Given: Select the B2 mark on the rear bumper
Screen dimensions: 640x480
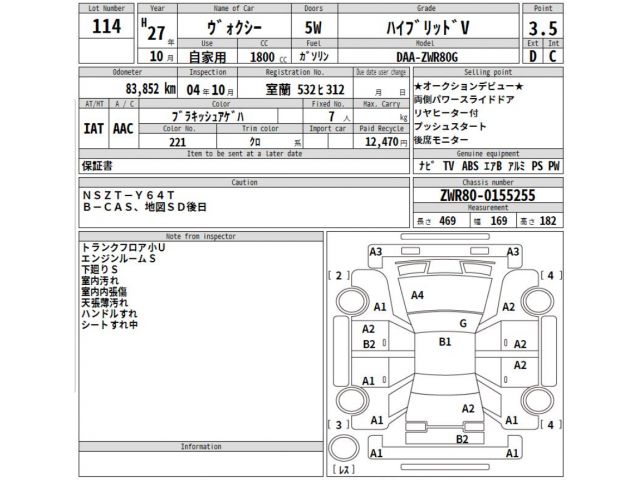Looking at the screenshot, I should [462, 439].
